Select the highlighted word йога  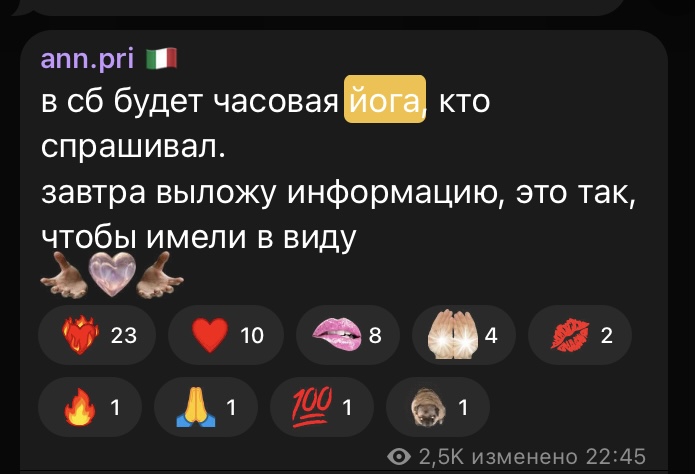click(x=385, y=99)
